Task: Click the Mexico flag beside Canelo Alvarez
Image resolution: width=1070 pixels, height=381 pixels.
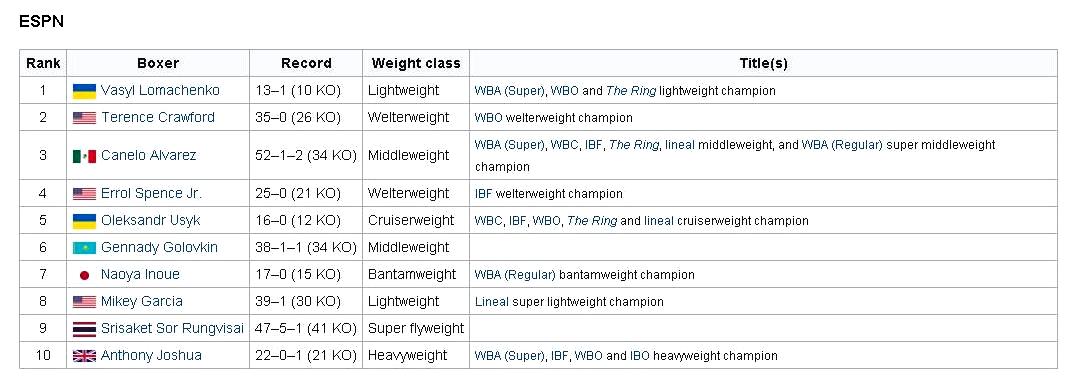Action: [x=85, y=156]
